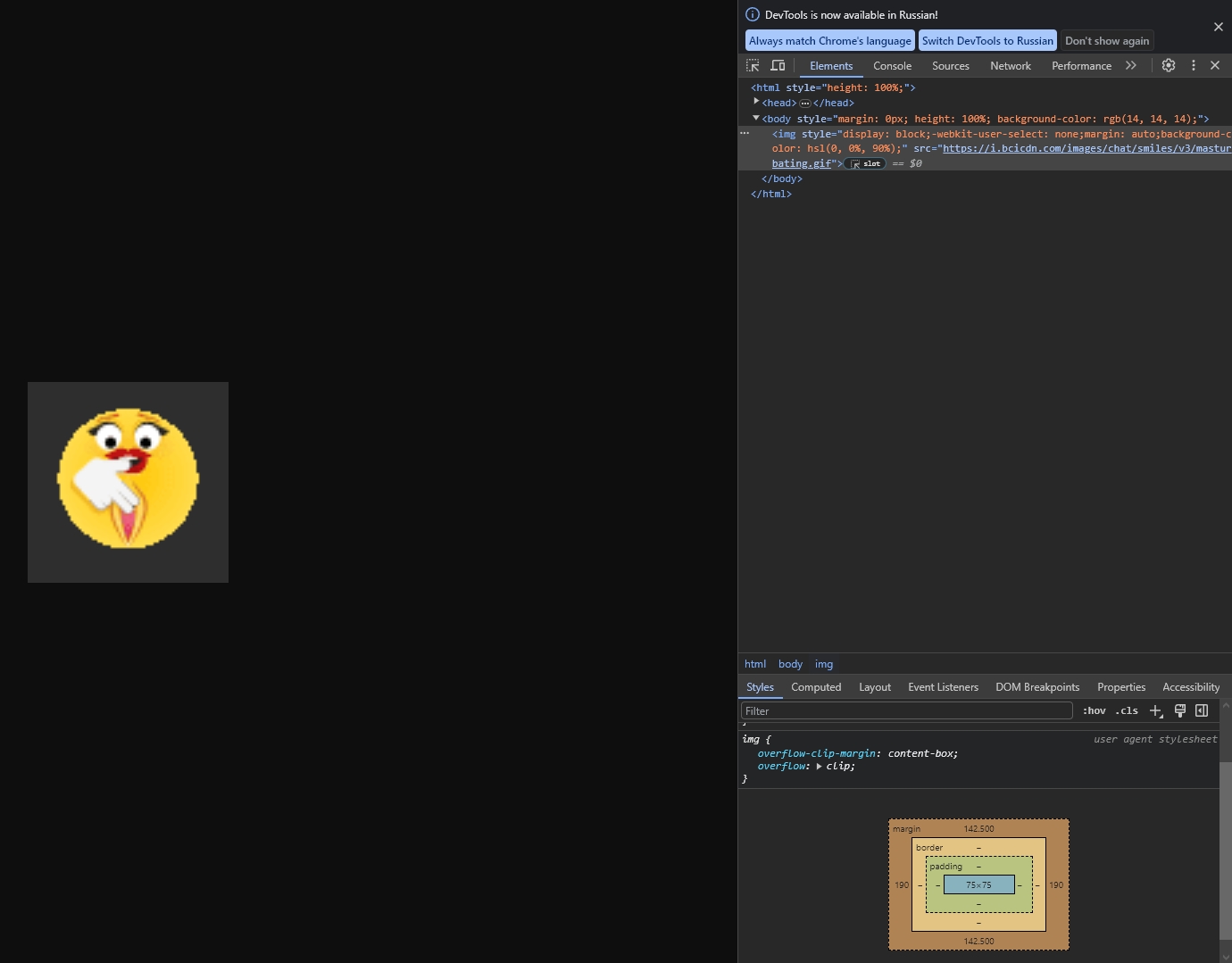Screen dimensions: 1232x963
Task: Click the slot badge on the img node
Action: [866, 164]
